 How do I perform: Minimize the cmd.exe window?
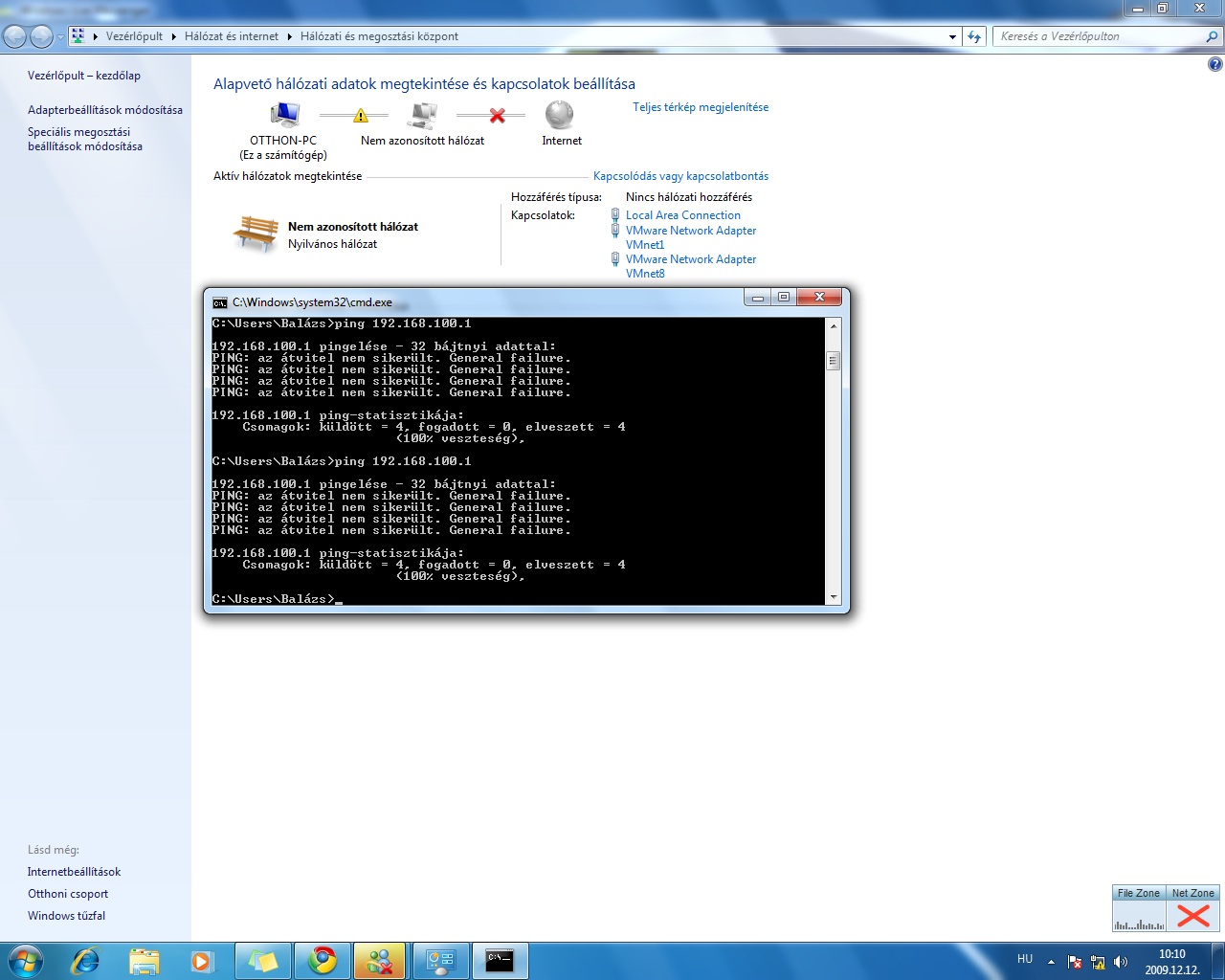click(x=758, y=298)
